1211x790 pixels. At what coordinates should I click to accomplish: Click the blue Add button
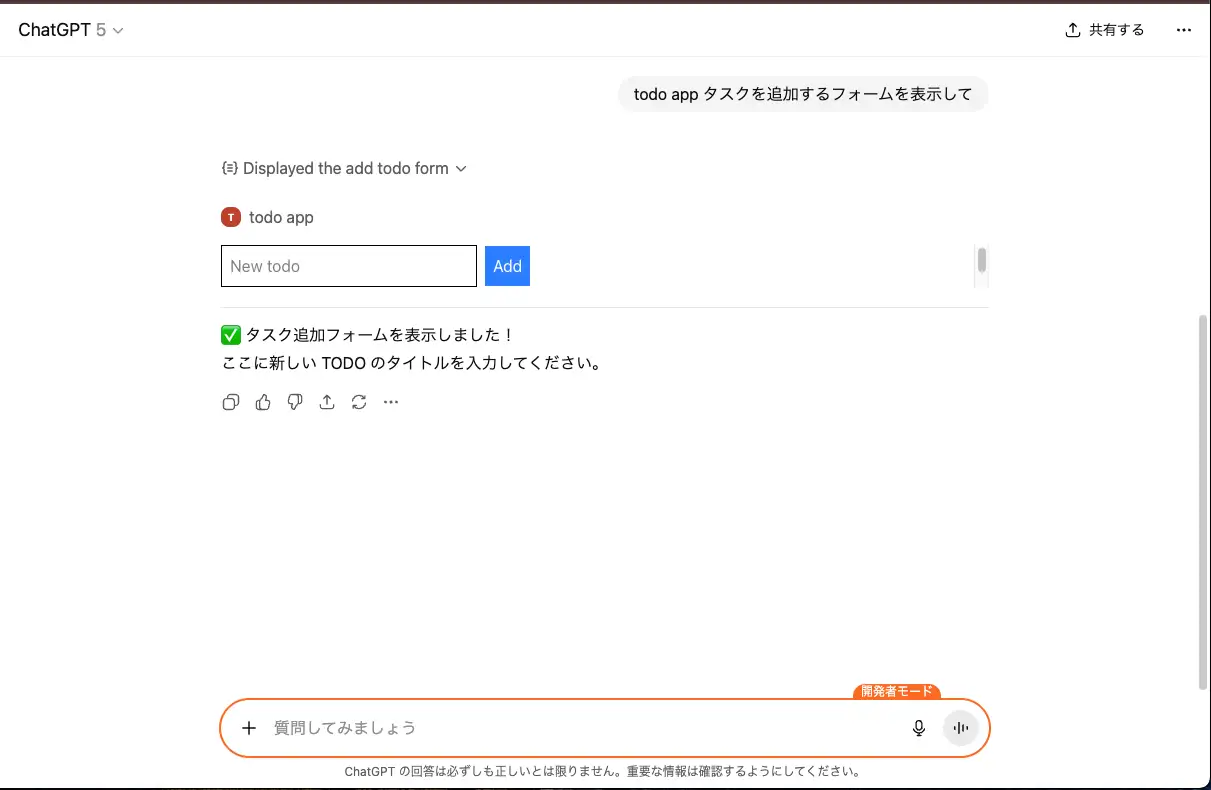click(507, 266)
